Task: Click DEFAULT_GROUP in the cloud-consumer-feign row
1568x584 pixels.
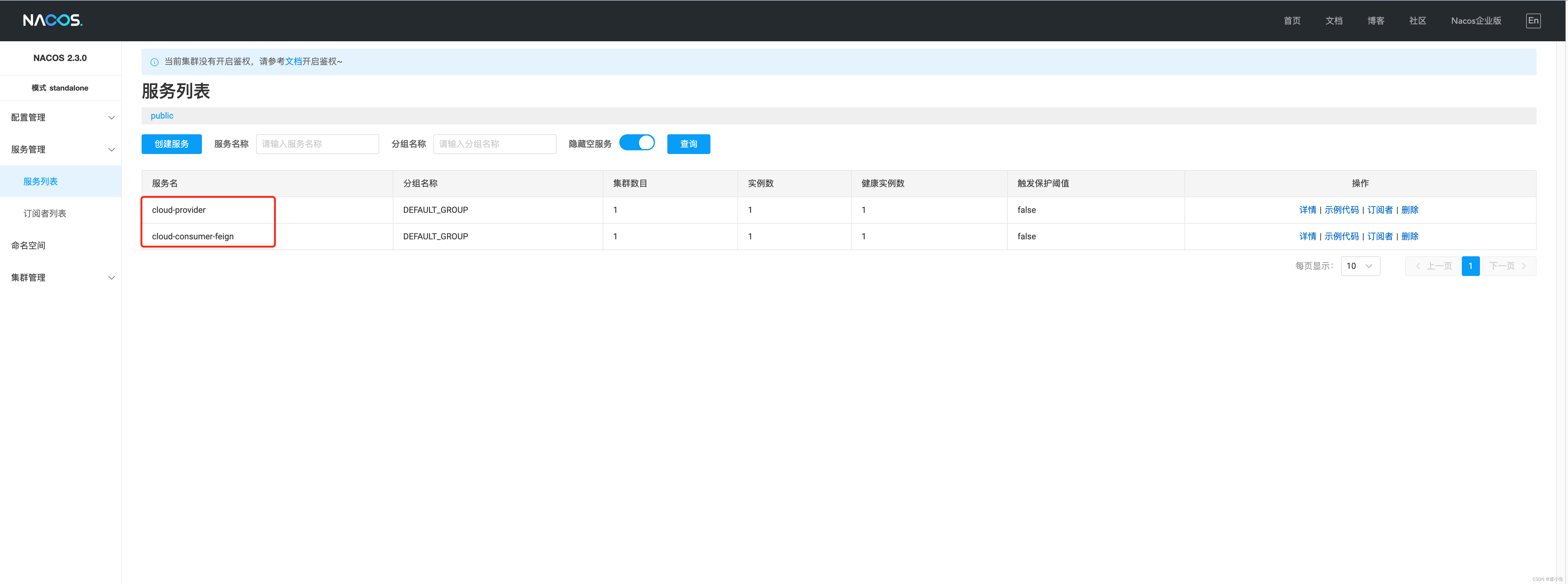Action: coord(435,236)
